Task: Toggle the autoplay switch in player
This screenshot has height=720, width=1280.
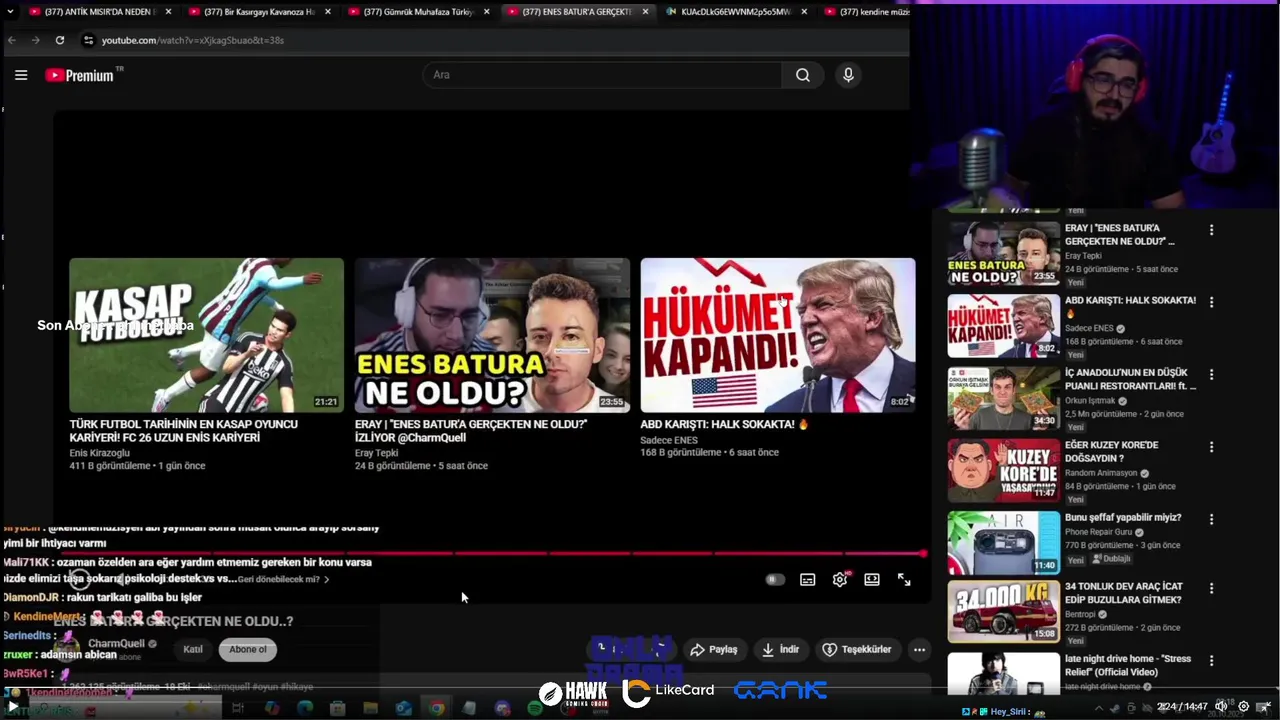Action: pos(775,579)
